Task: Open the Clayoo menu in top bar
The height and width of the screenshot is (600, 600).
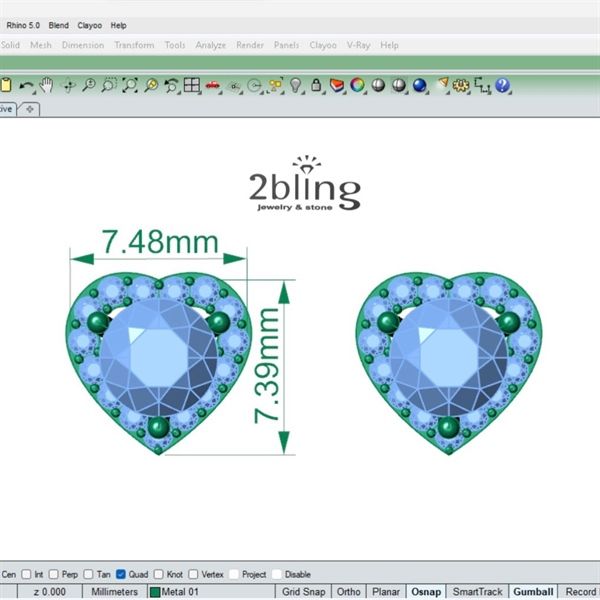Action: coord(89,25)
